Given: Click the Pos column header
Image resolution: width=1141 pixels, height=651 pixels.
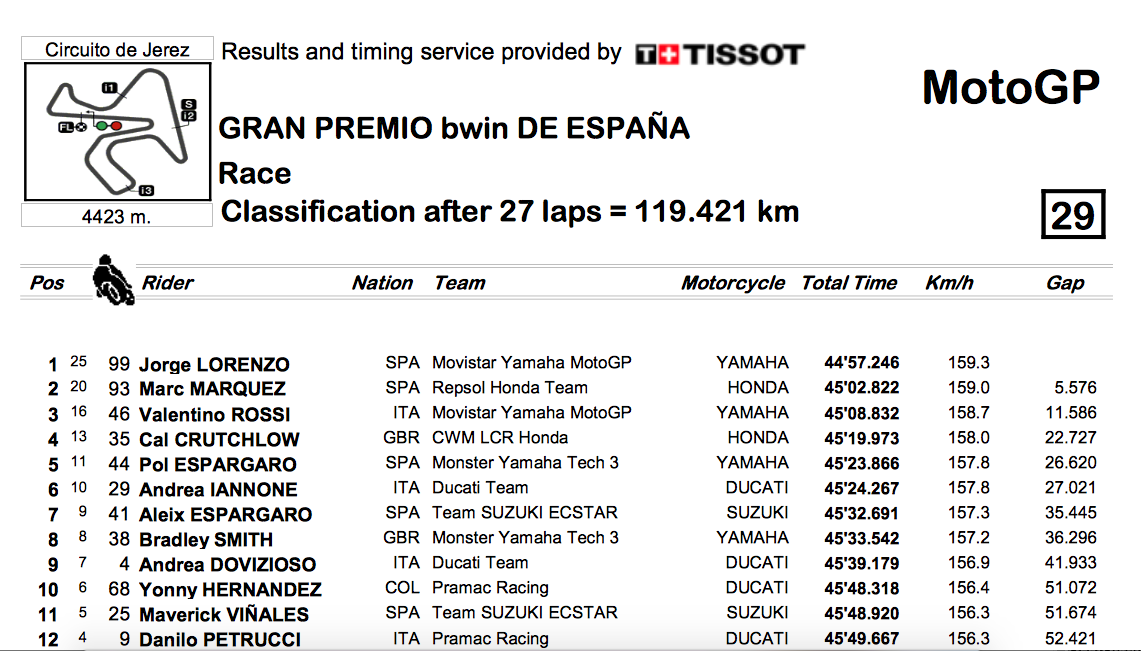Looking at the screenshot, I should point(47,283).
